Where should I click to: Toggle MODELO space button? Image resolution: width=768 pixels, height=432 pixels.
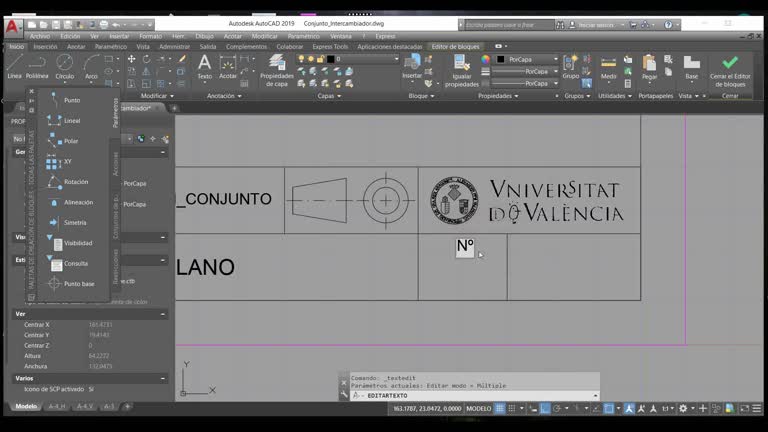(479, 408)
